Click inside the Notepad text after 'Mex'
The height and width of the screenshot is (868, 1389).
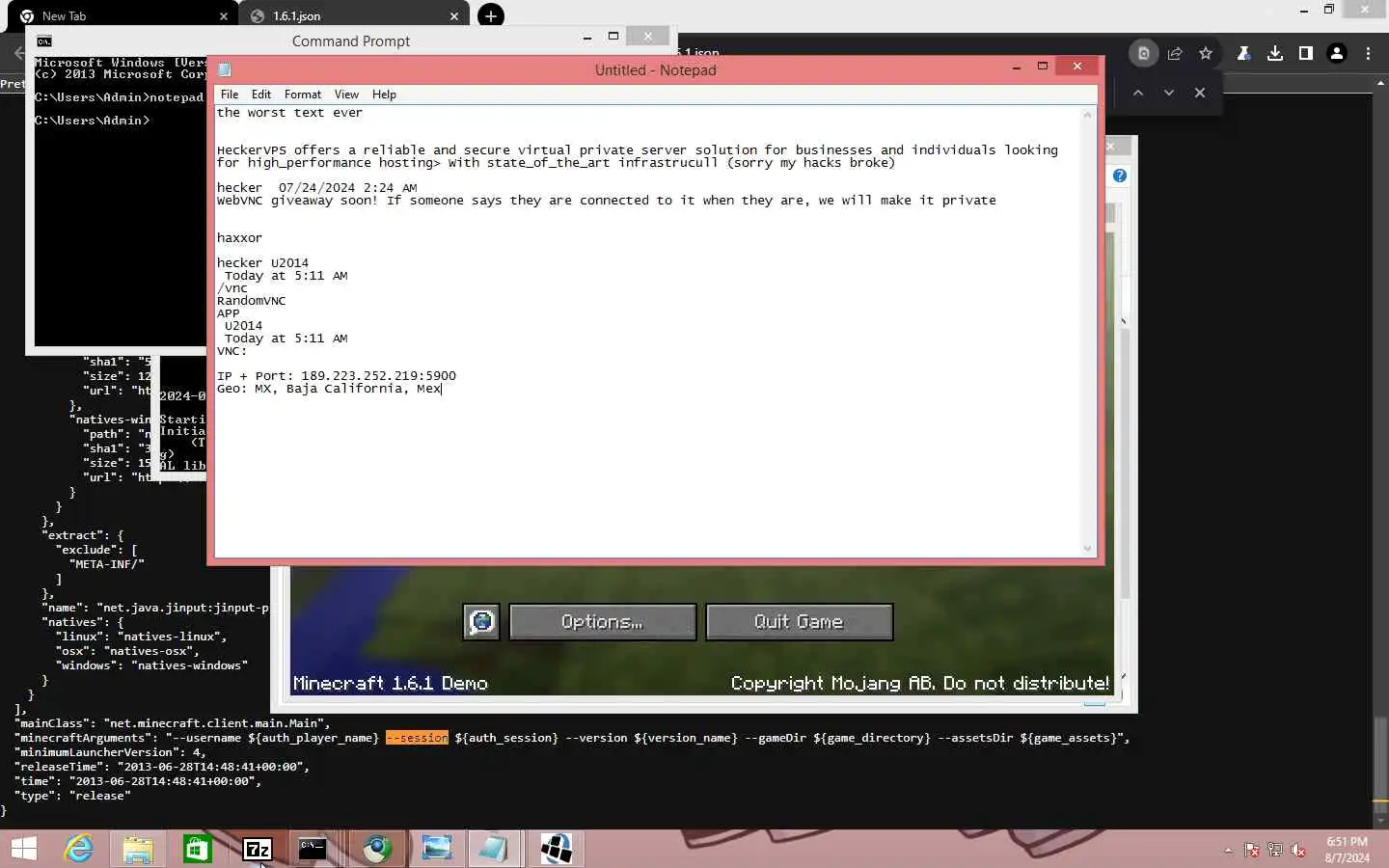[x=443, y=389]
